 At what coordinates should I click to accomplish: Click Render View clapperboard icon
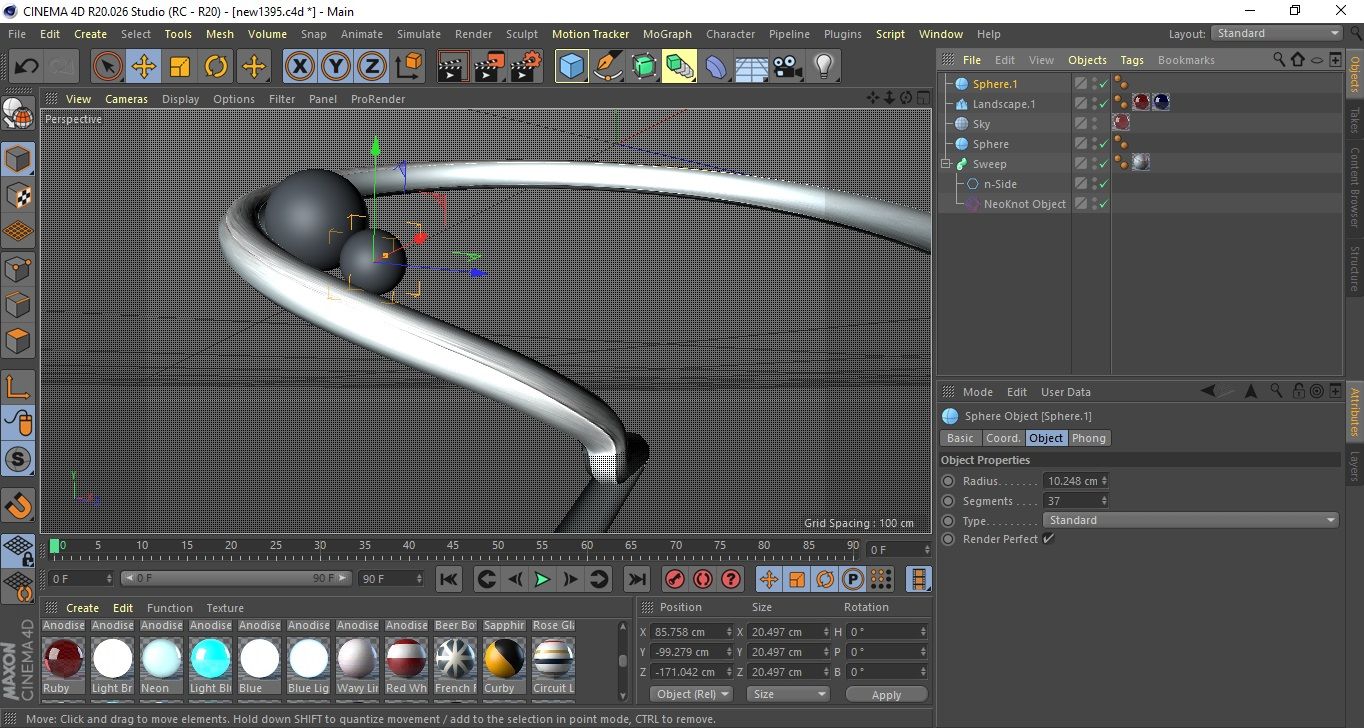(453, 67)
